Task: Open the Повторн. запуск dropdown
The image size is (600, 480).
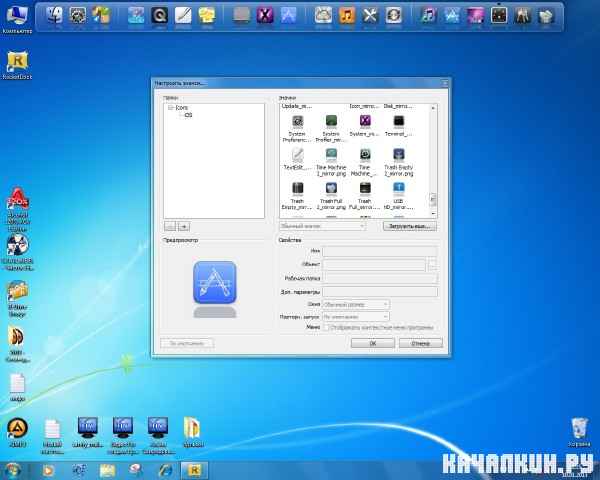Action: pos(356,317)
